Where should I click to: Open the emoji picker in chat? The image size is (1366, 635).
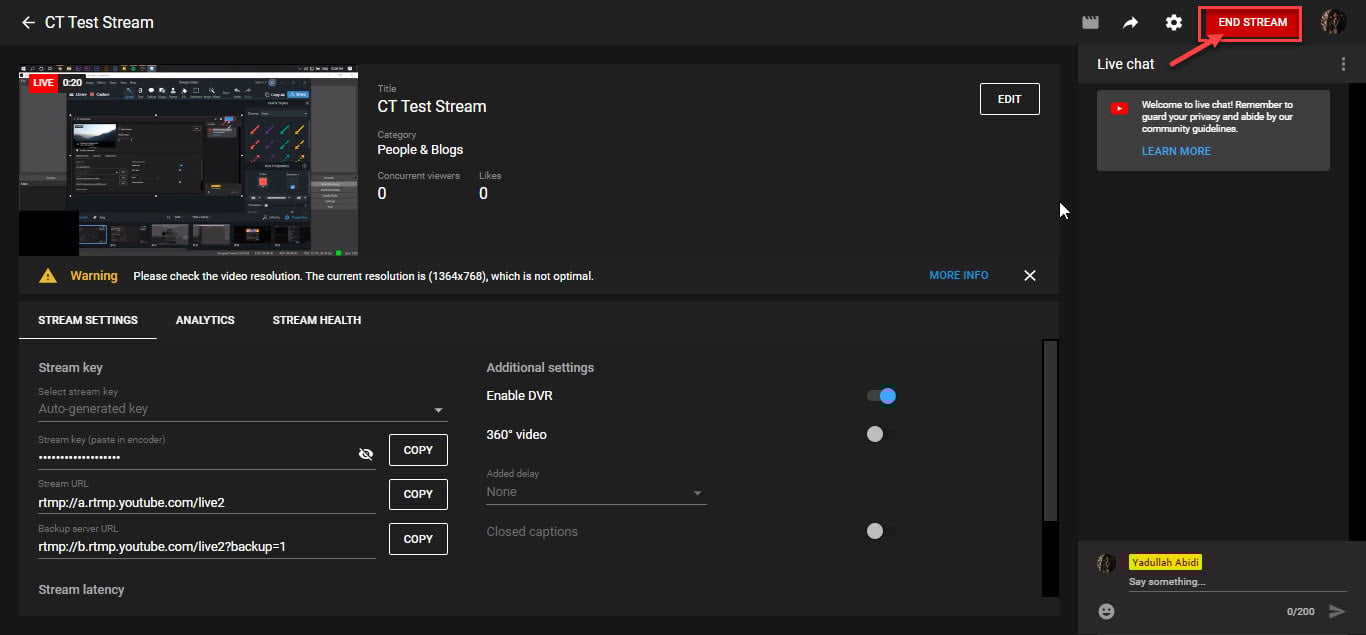1106,611
